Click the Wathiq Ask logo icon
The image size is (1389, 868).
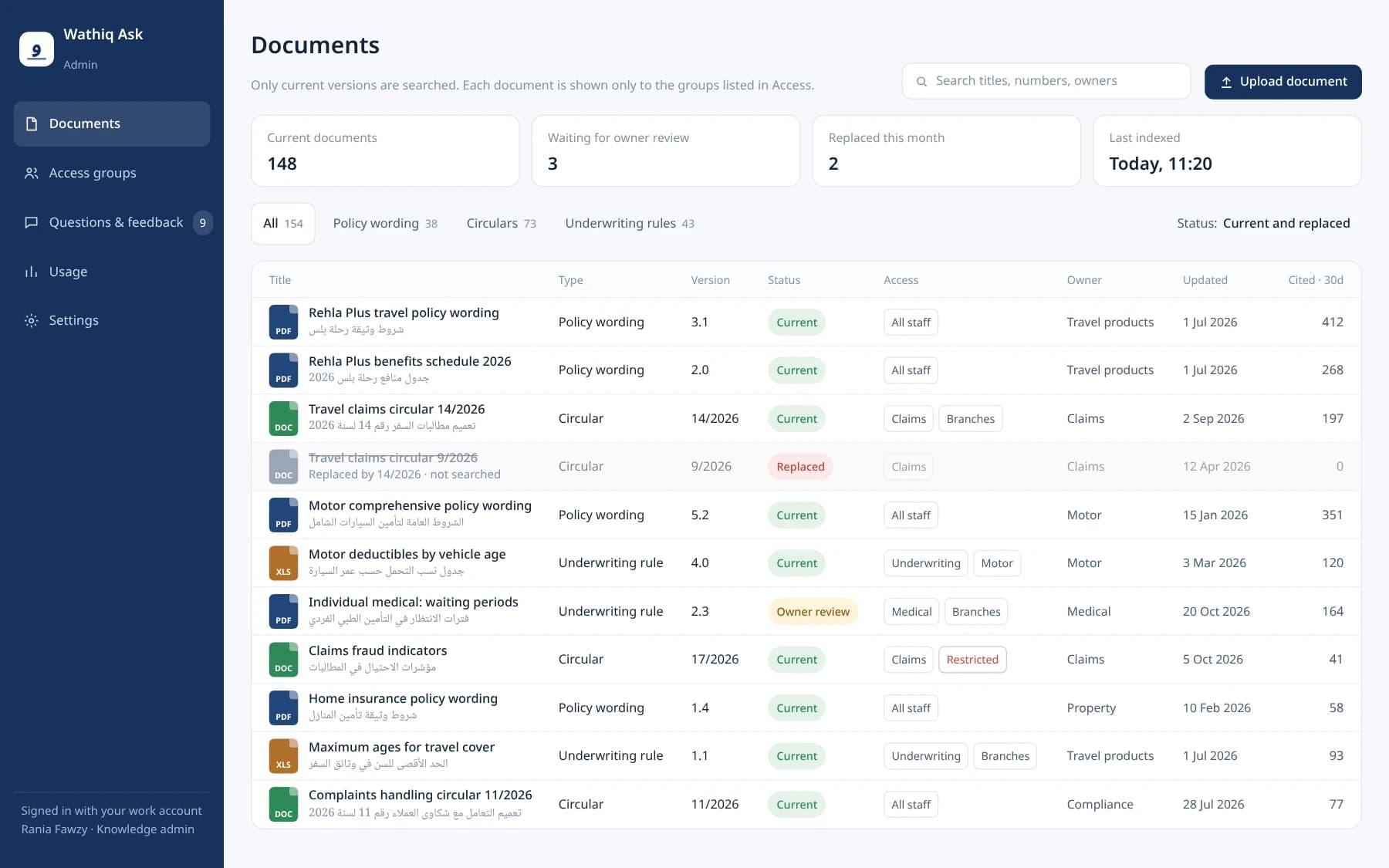click(36, 49)
